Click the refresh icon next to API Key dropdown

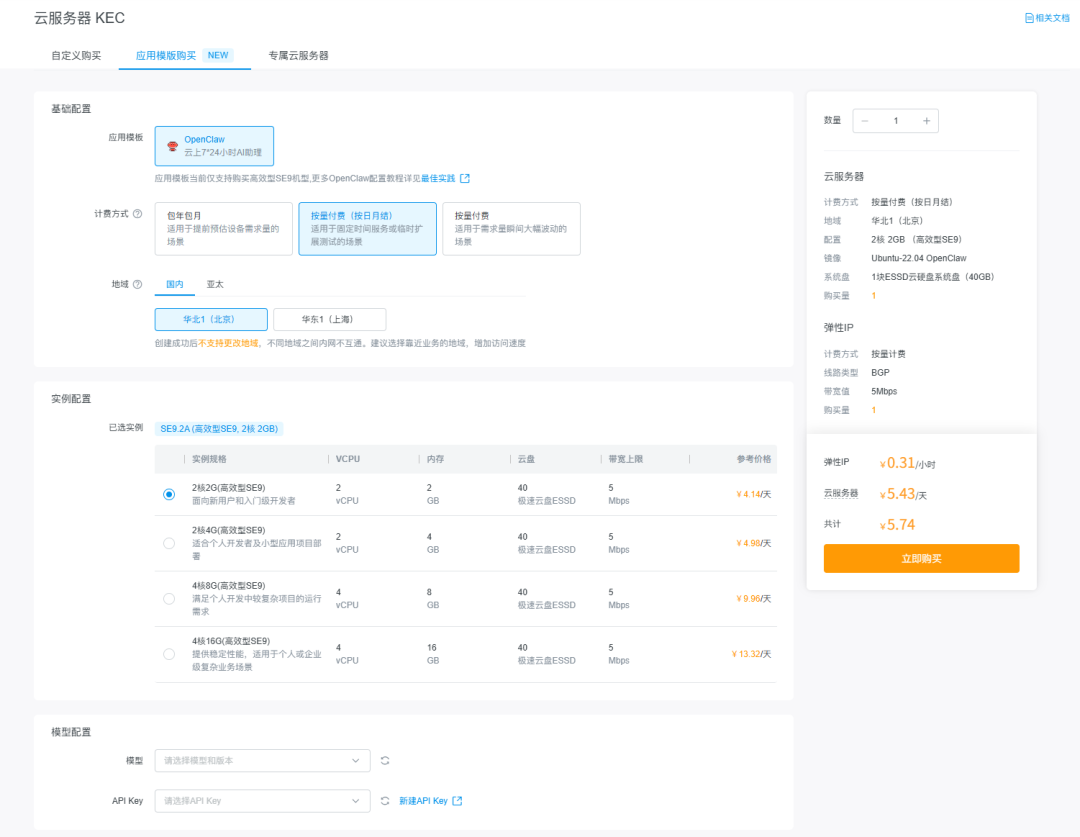[385, 801]
